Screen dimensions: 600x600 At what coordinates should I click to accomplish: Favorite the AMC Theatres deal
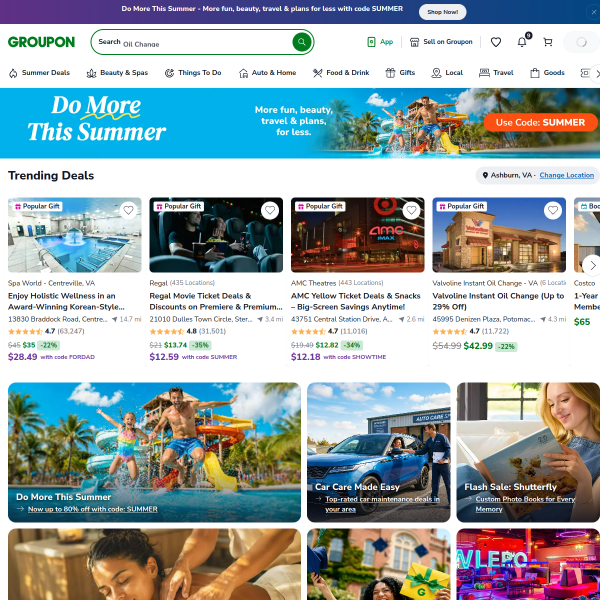pyautogui.click(x=411, y=210)
